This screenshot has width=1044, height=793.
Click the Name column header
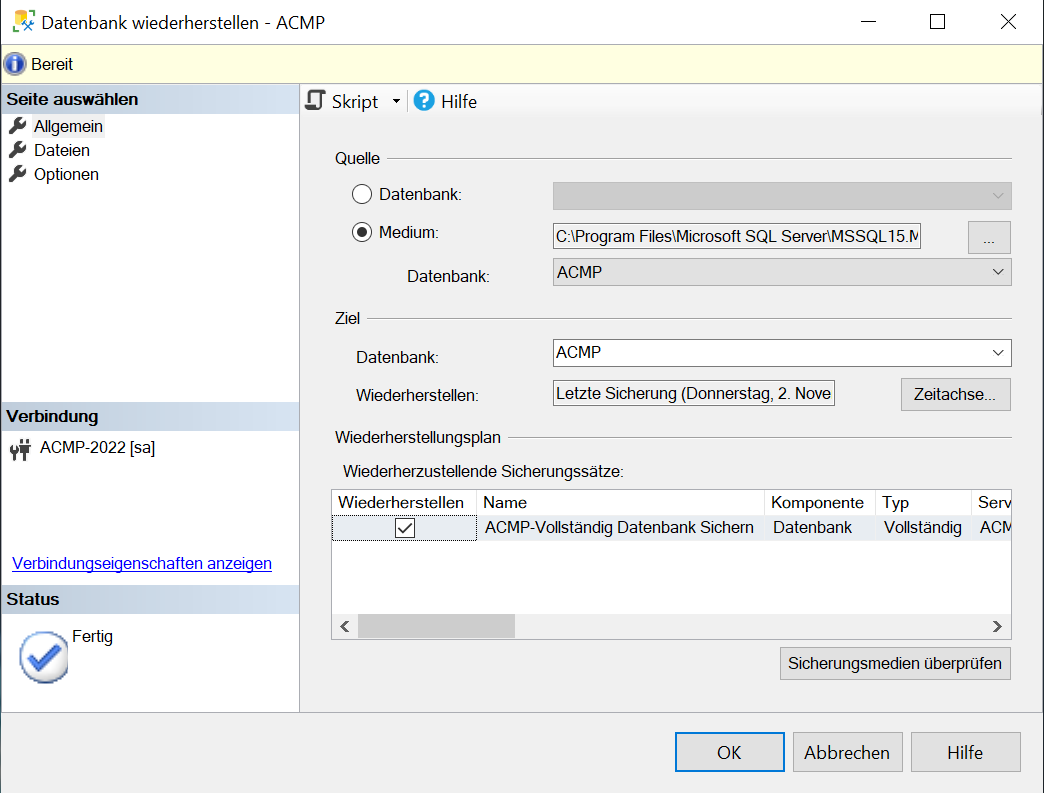(620, 503)
